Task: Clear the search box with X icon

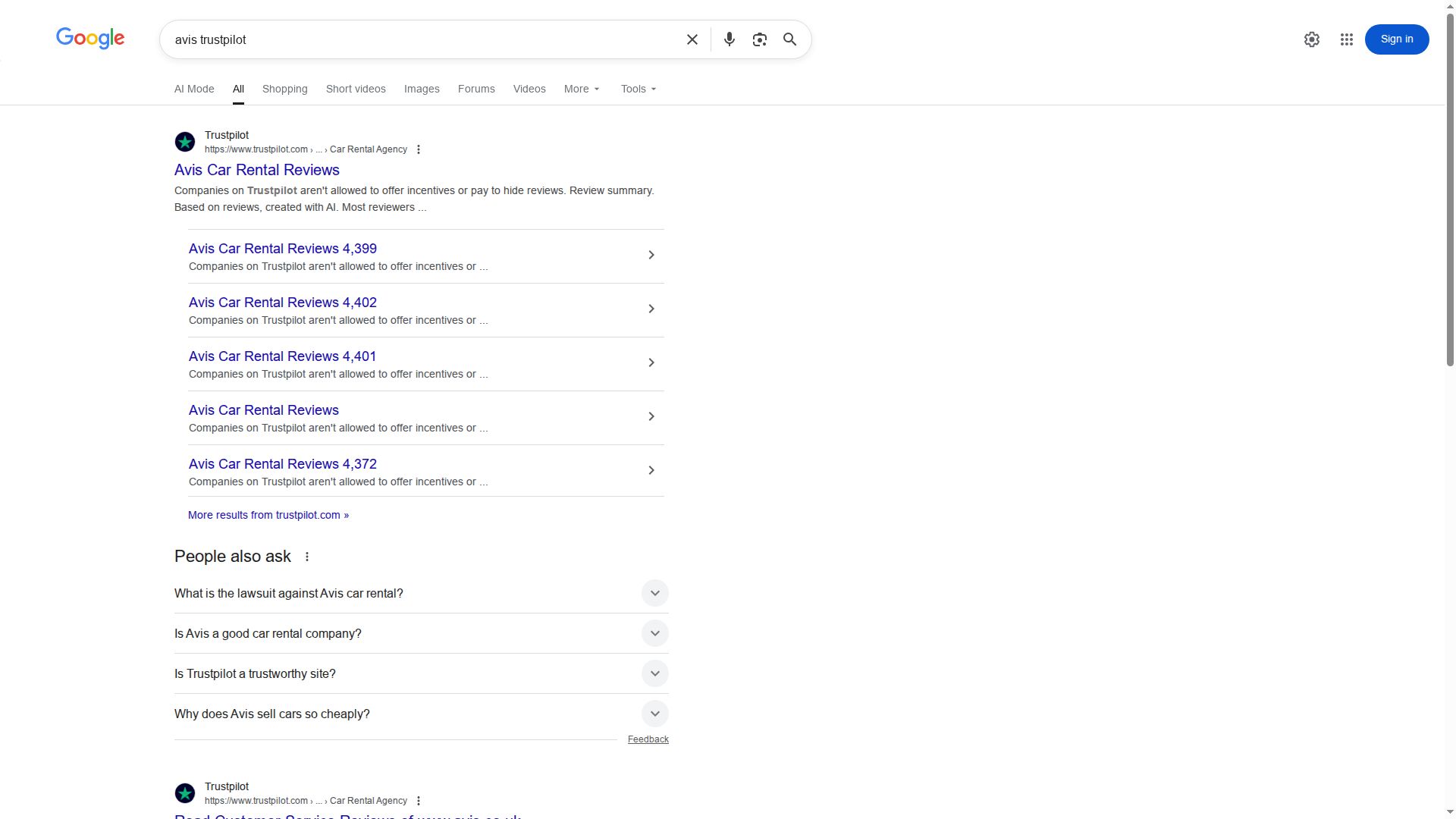Action: (692, 39)
